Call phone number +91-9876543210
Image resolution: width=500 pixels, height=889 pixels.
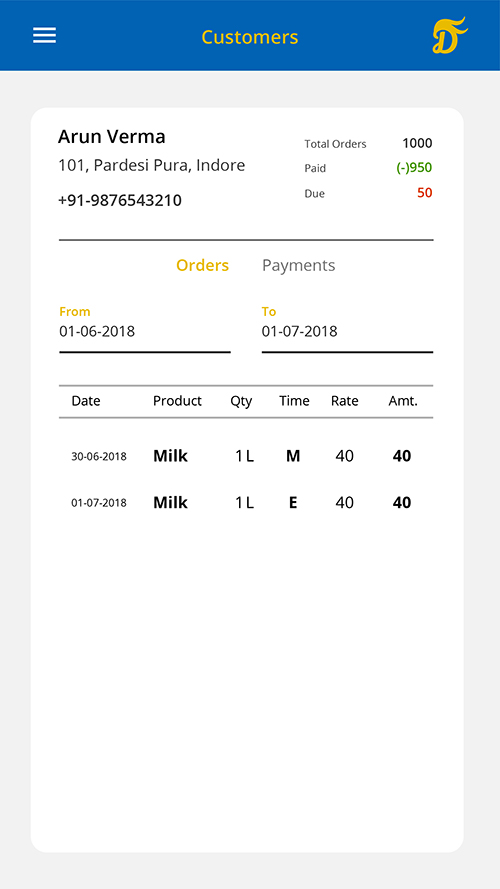tap(120, 201)
